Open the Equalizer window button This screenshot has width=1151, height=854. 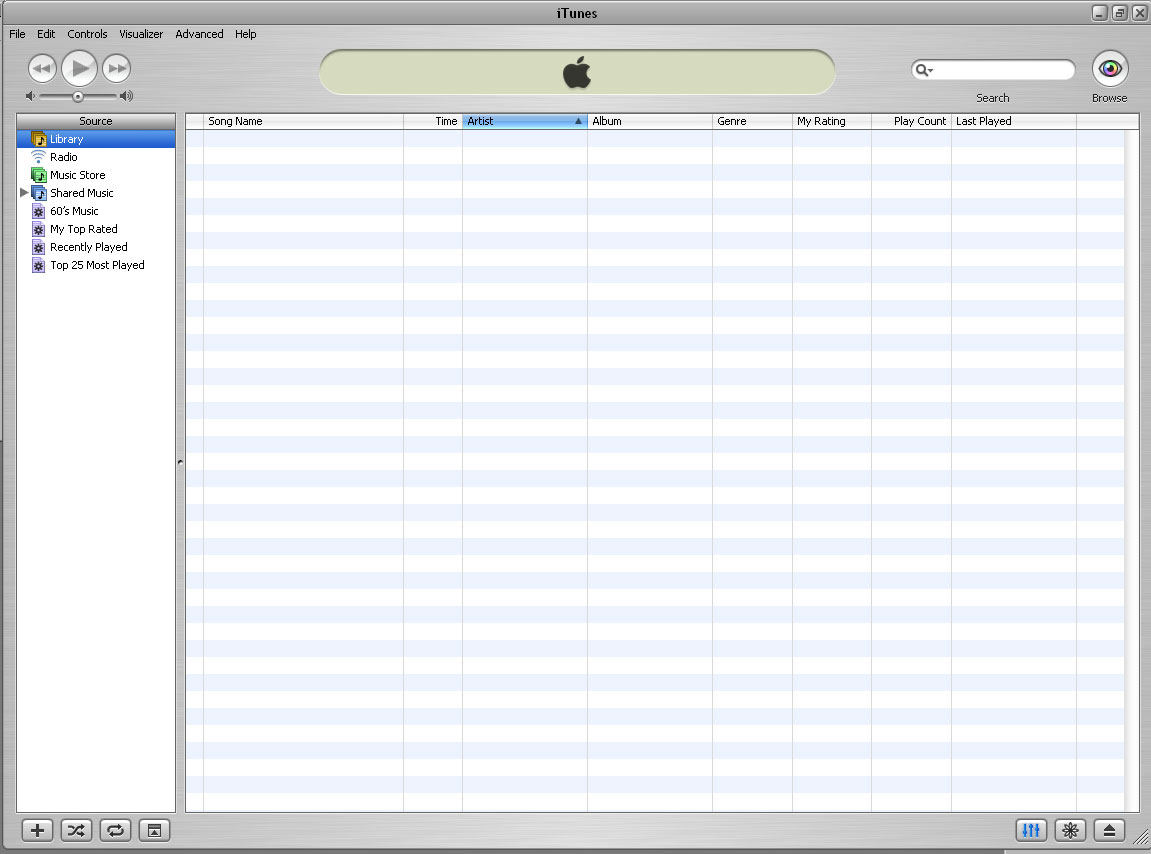click(1031, 831)
